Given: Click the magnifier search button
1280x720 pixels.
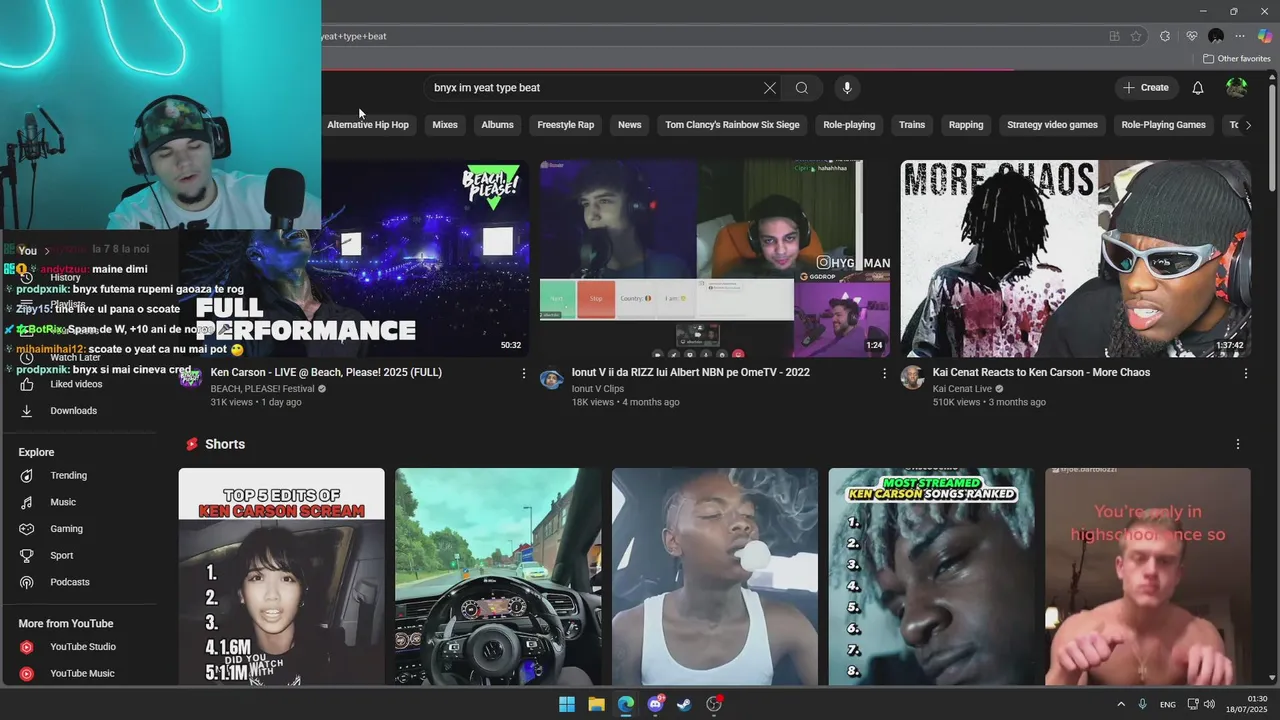Looking at the screenshot, I should (x=802, y=88).
